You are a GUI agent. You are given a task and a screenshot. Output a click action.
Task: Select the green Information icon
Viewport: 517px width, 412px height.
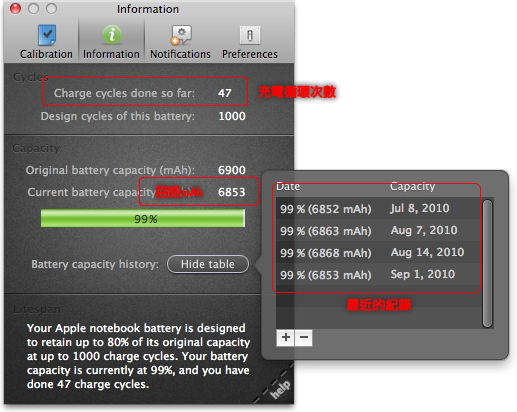112,35
